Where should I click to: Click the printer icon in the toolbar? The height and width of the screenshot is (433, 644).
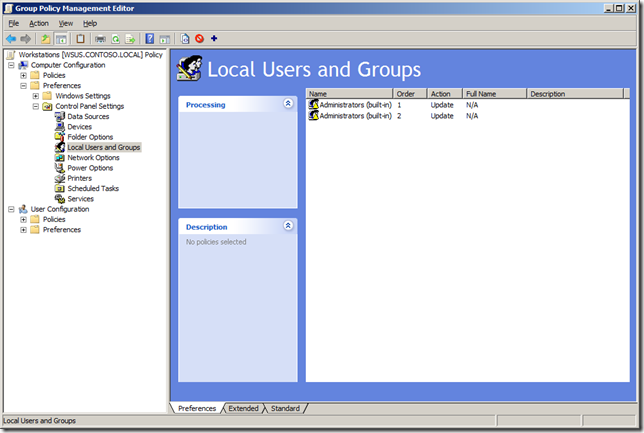point(100,39)
